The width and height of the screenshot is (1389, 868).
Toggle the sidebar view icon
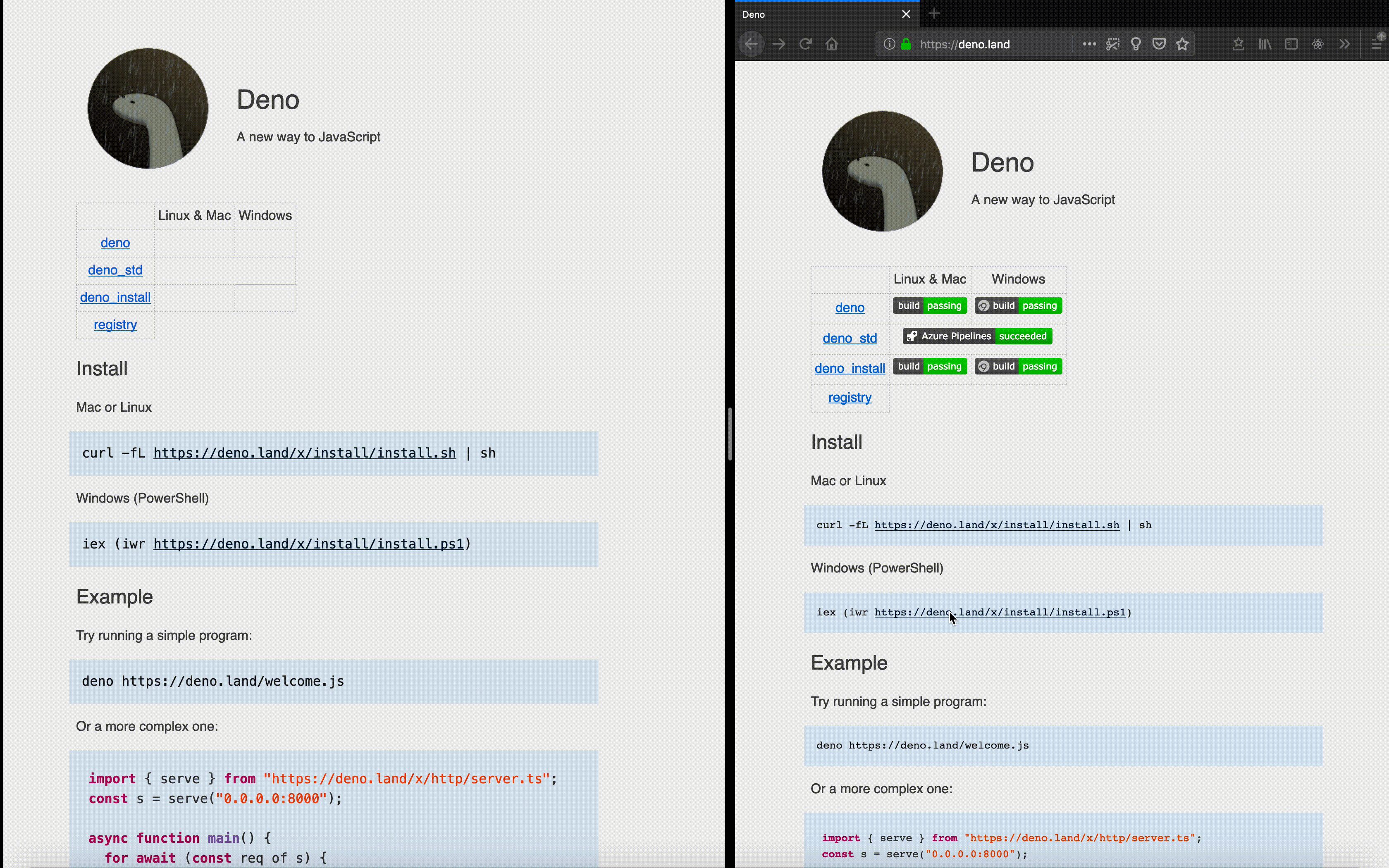pyautogui.click(x=1291, y=44)
